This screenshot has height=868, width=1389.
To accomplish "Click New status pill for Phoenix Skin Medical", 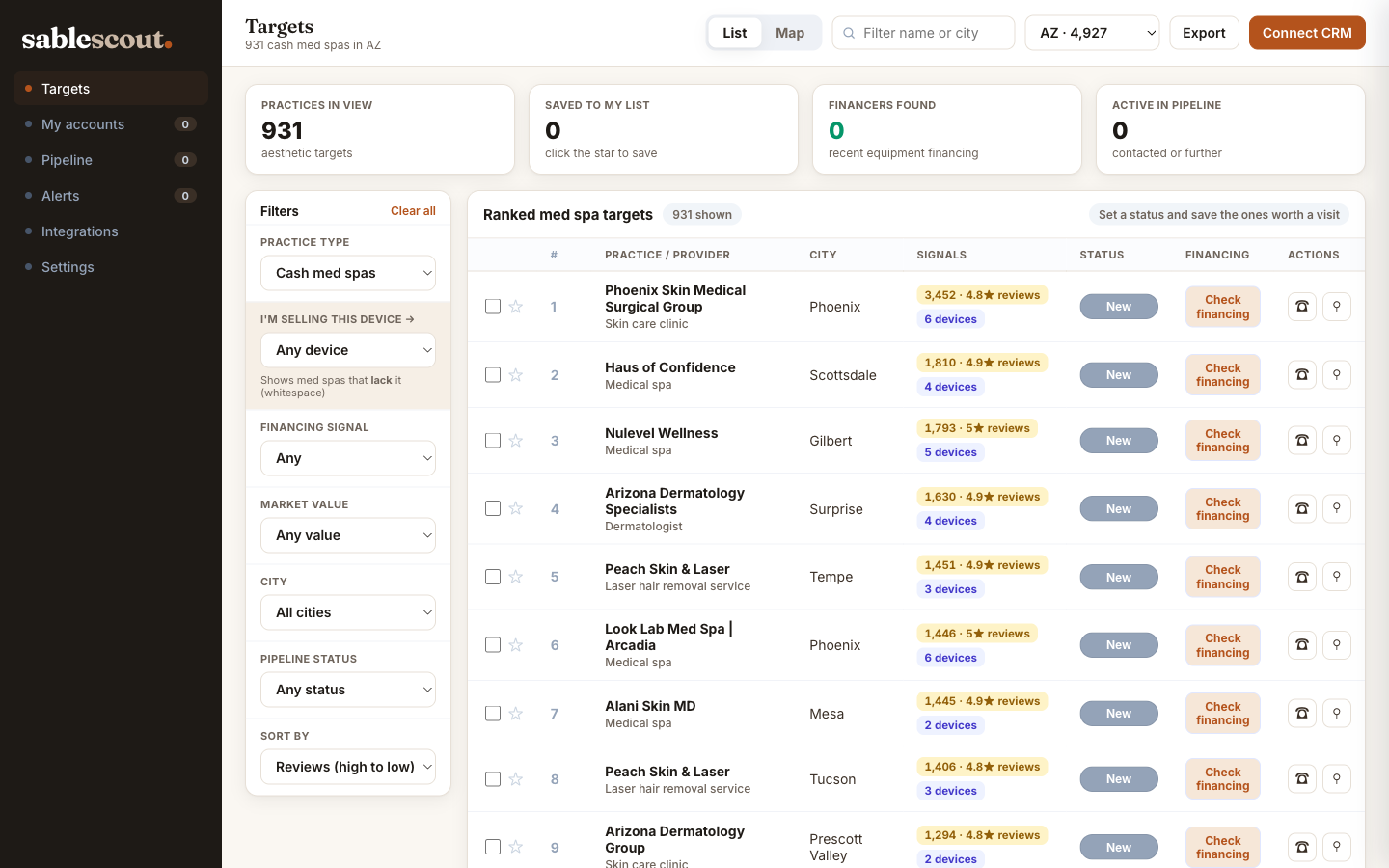I will pyautogui.click(x=1119, y=307).
